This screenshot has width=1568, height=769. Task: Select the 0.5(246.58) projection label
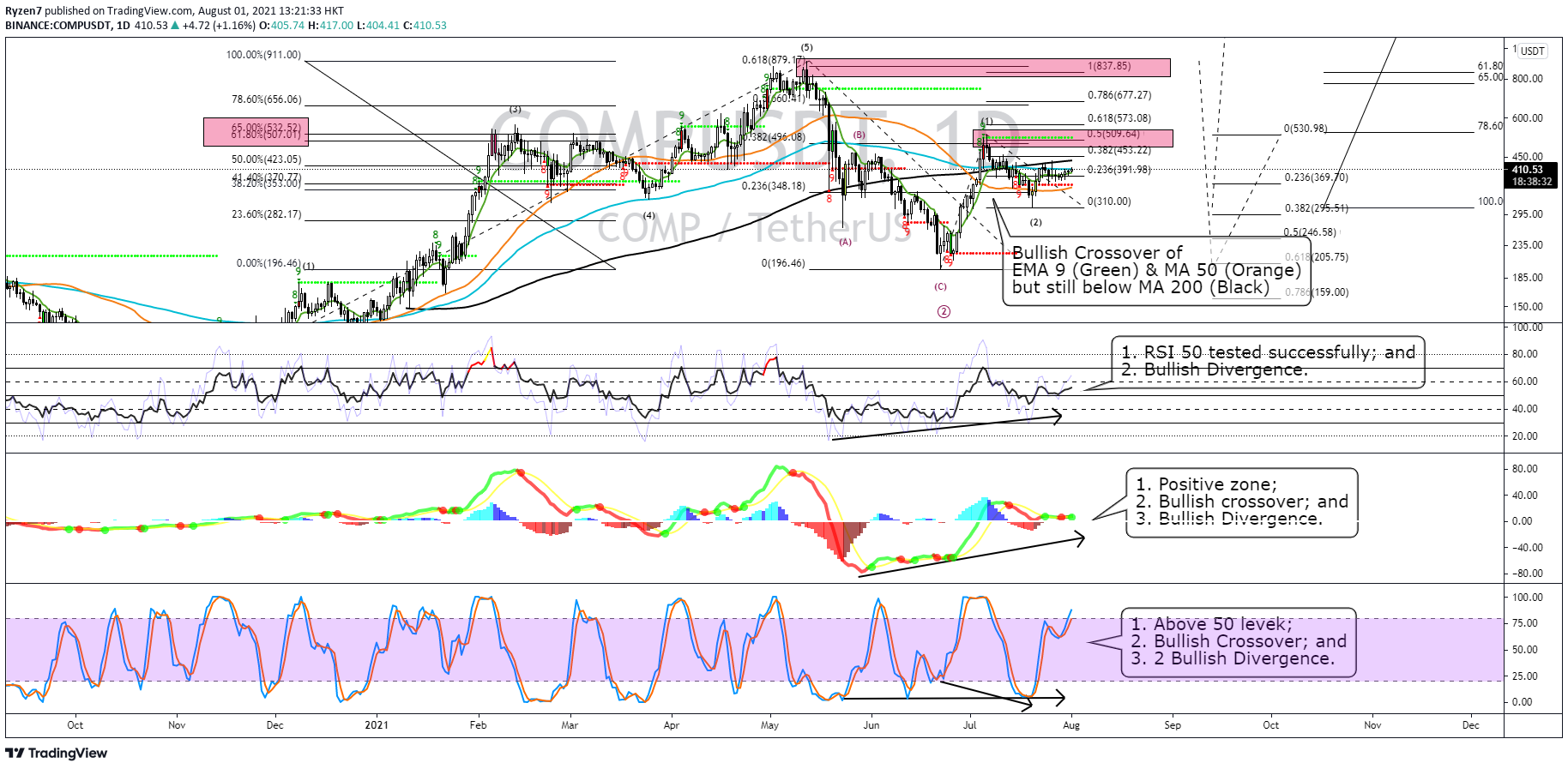(1310, 232)
